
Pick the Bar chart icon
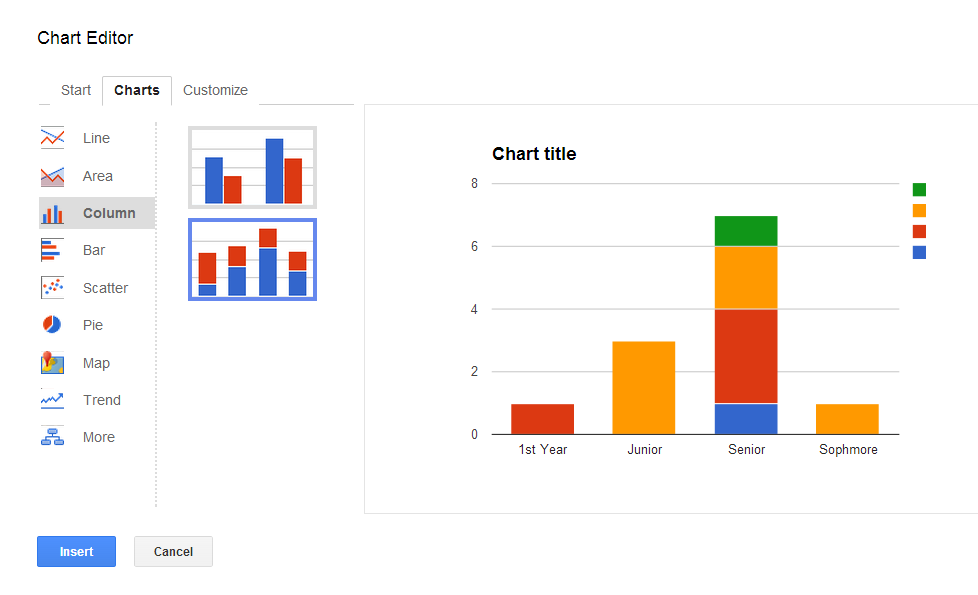[52, 250]
